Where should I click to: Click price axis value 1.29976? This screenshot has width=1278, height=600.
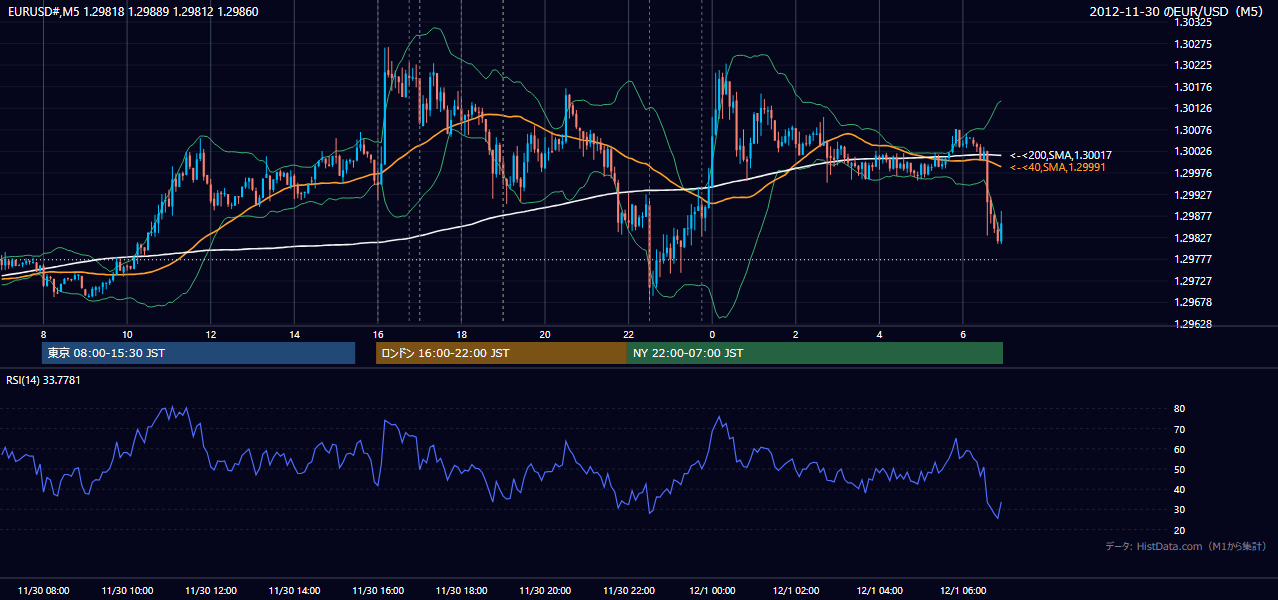(1194, 173)
